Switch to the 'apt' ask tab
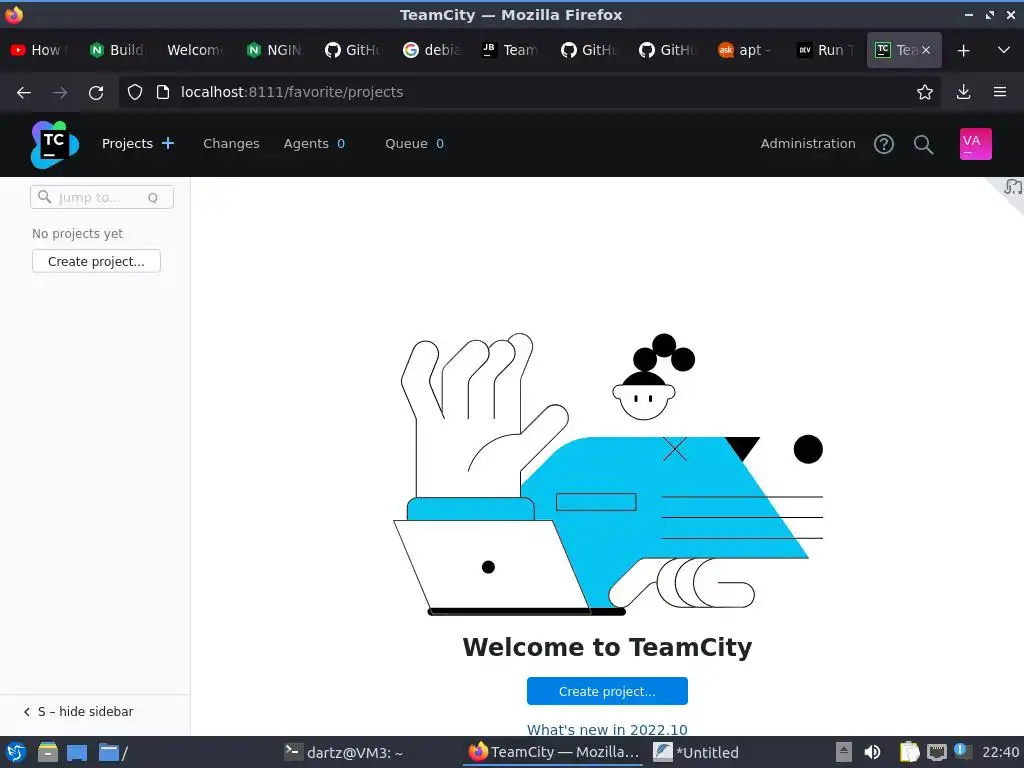The width and height of the screenshot is (1024, 768). pos(746,50)
